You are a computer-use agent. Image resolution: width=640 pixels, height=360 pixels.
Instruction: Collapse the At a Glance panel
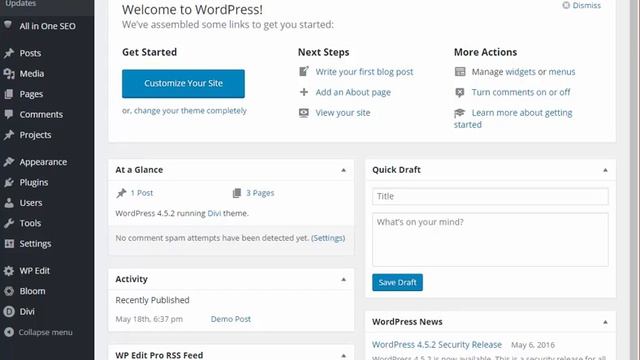[343, 170]
